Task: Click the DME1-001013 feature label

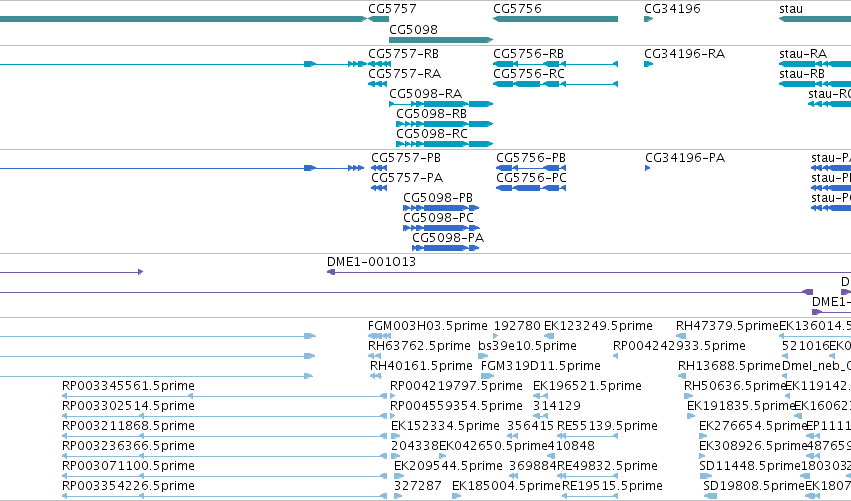Action: 371,262
